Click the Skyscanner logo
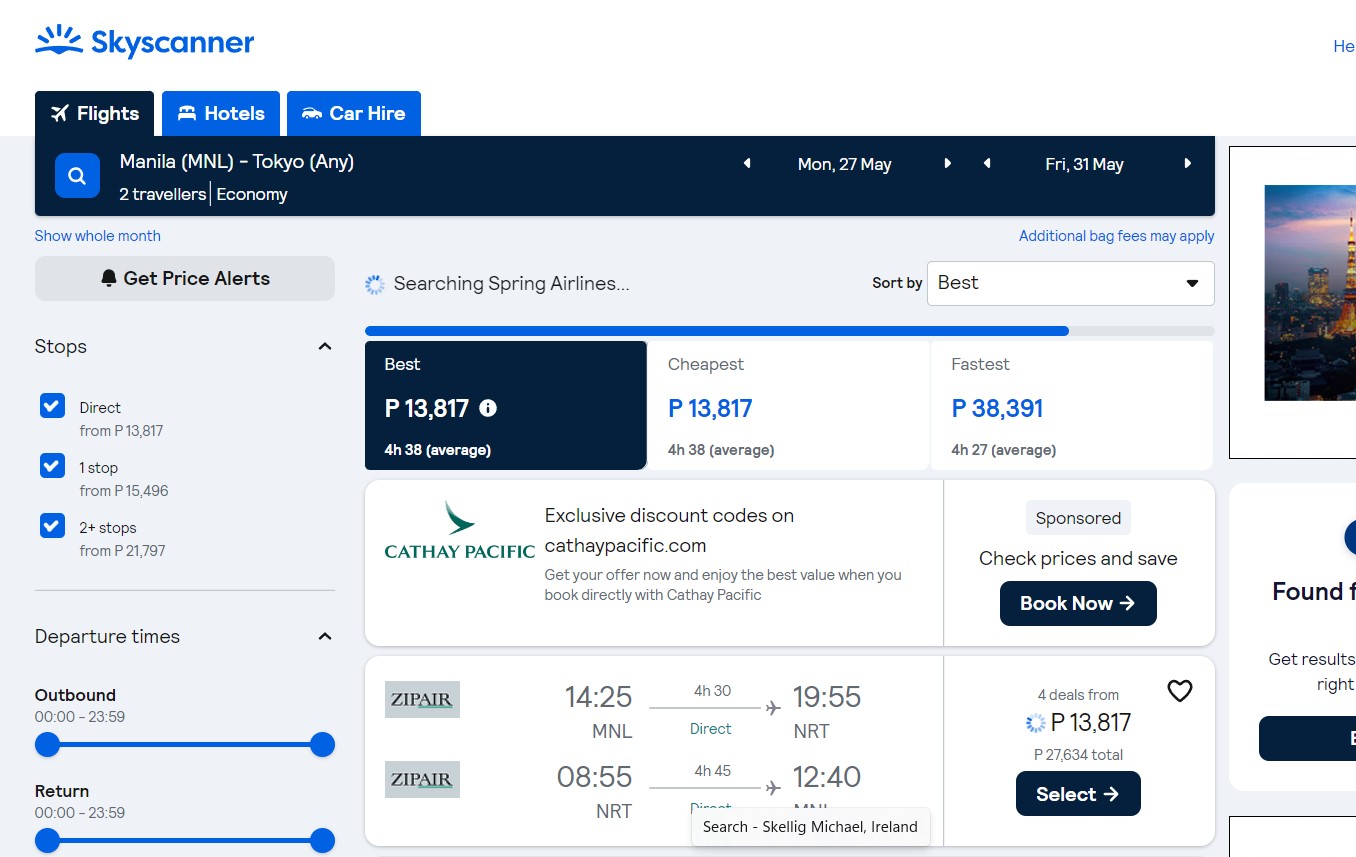This screenshot has height=857, width=1356. tap(145, 42)
